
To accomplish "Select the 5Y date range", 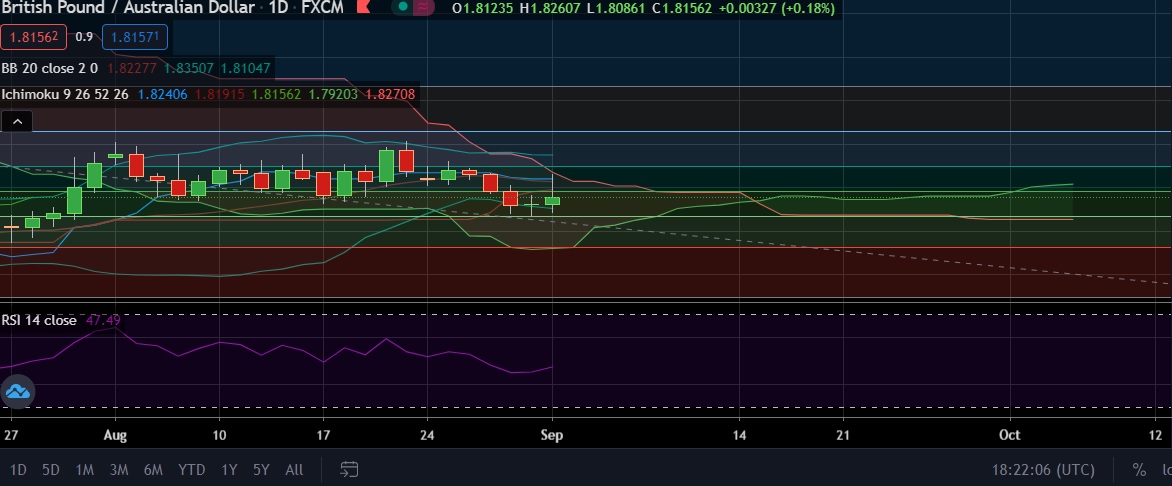I will pyautogui.click(x=261, y=470).
